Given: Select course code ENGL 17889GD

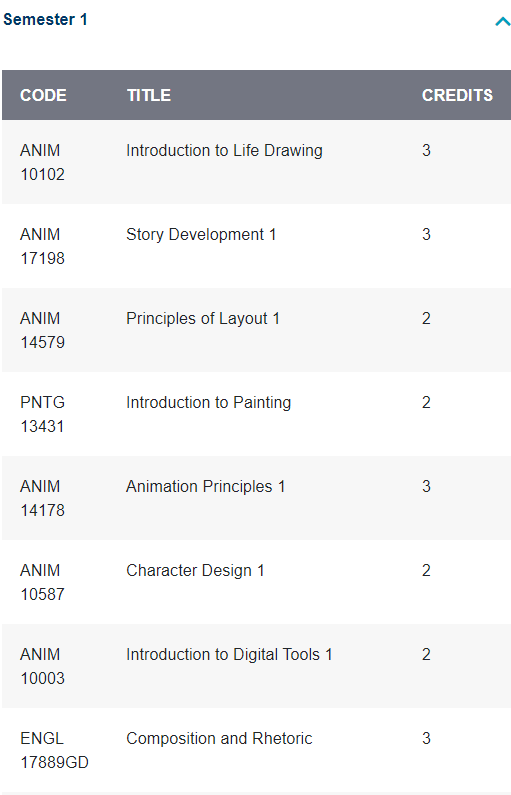Looking at the screenshot, I should pyautogui.click(x=54, y=750).
